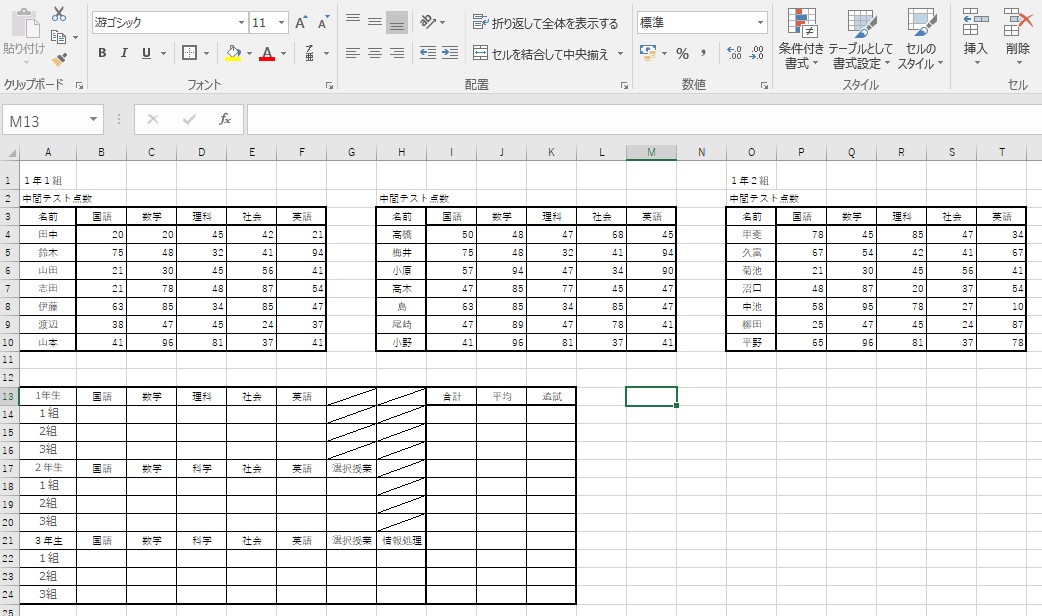Toggle 折り返して全体を表示する wrap text

[544, 21]
